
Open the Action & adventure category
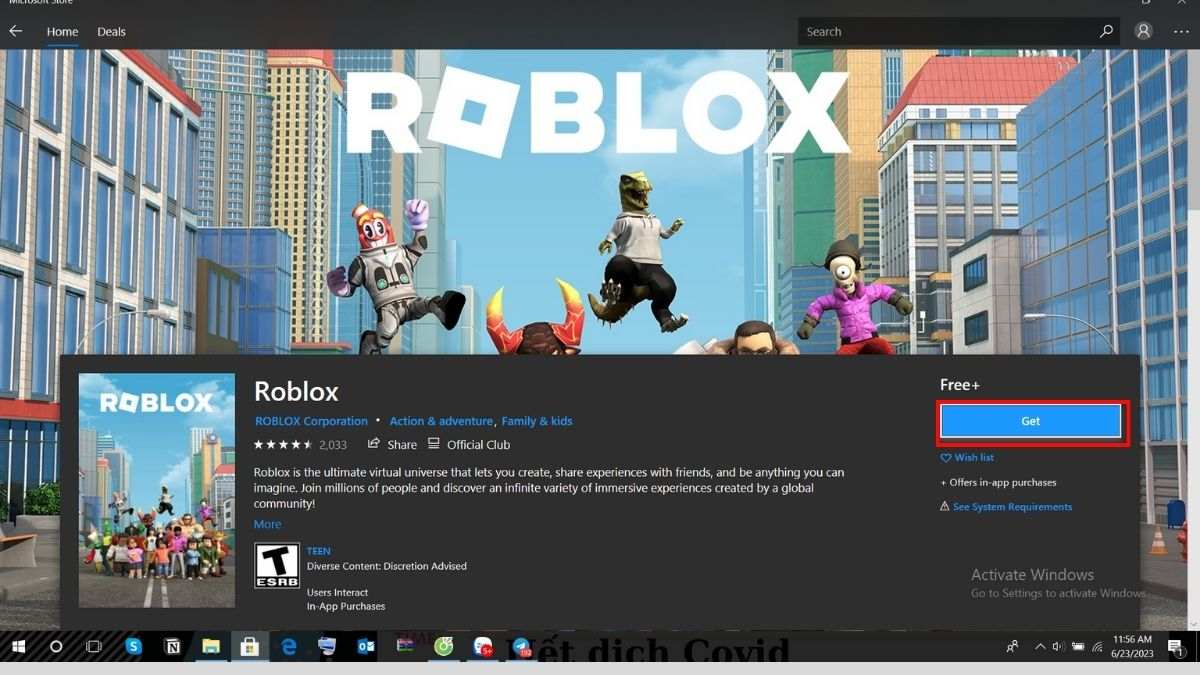[x=440, y=421]
